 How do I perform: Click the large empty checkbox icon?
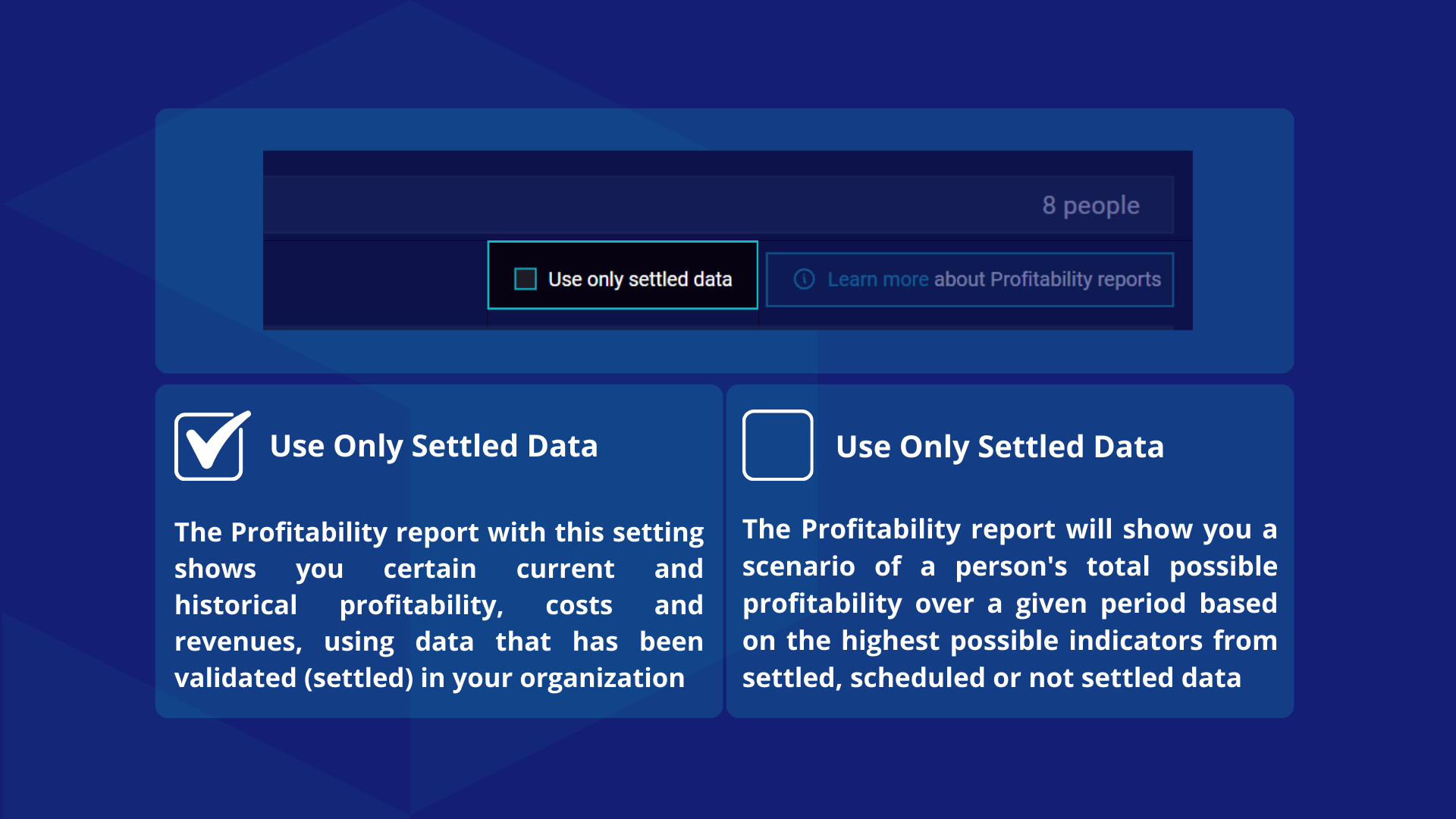777,445
